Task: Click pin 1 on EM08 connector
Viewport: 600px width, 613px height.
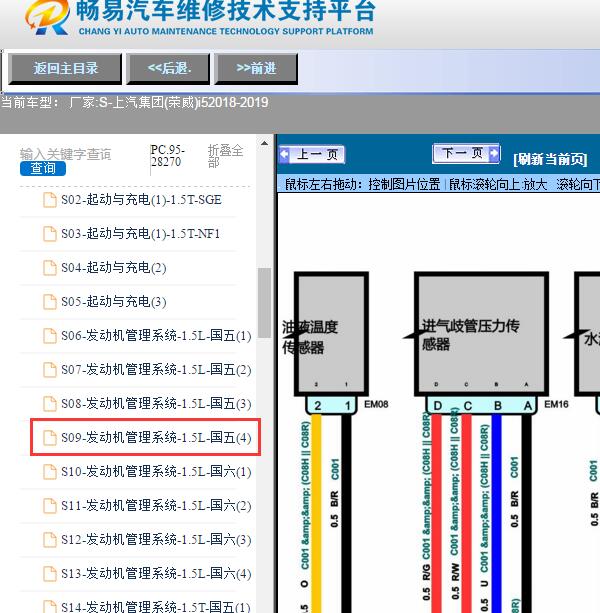Action: 347,406
